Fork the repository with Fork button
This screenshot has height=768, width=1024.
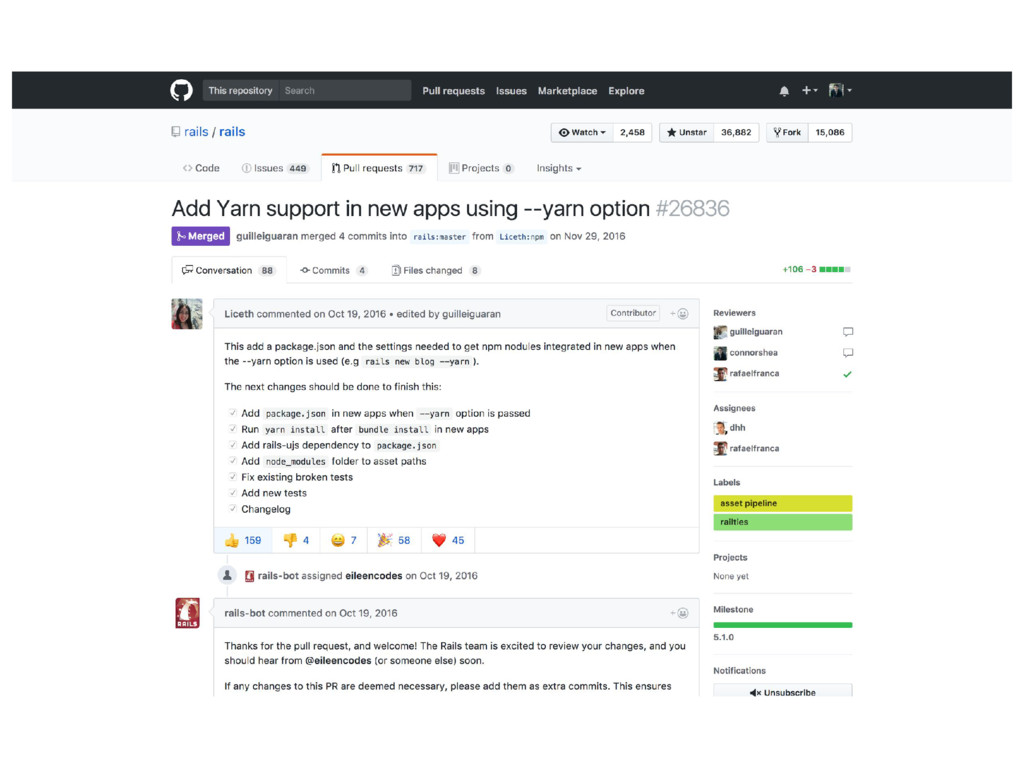[788, 133]
